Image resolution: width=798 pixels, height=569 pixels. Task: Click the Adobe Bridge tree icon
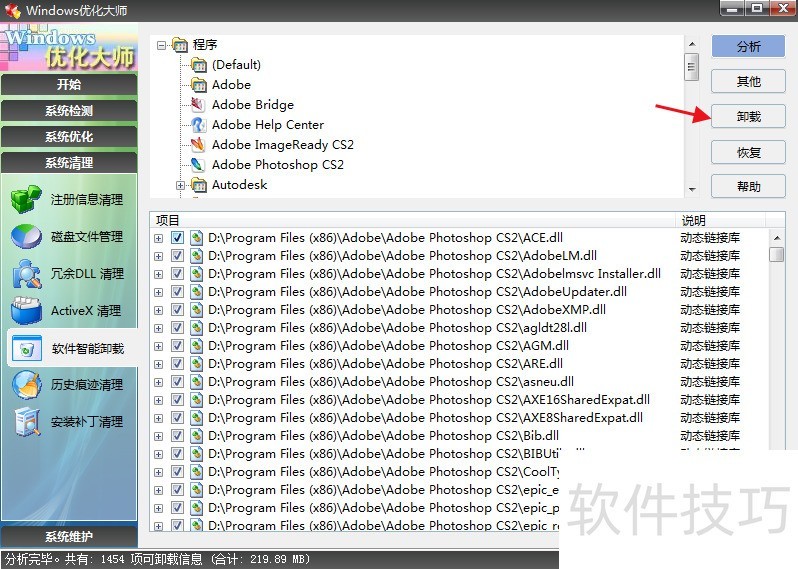point(198,105)
